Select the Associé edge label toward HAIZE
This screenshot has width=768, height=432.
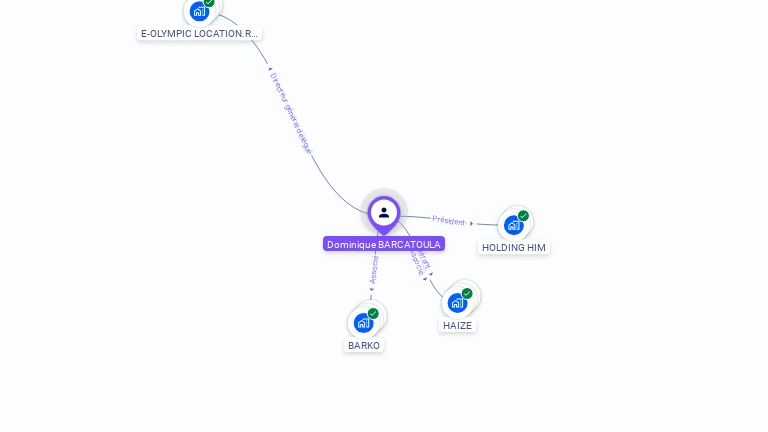coord(417,264)
